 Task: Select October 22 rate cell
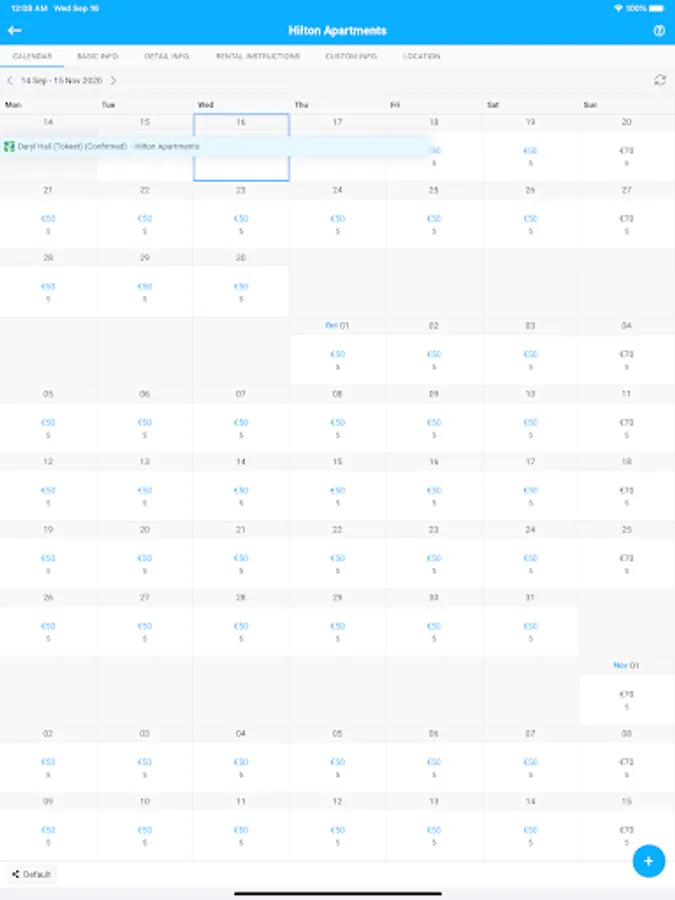tap(338, 564)
